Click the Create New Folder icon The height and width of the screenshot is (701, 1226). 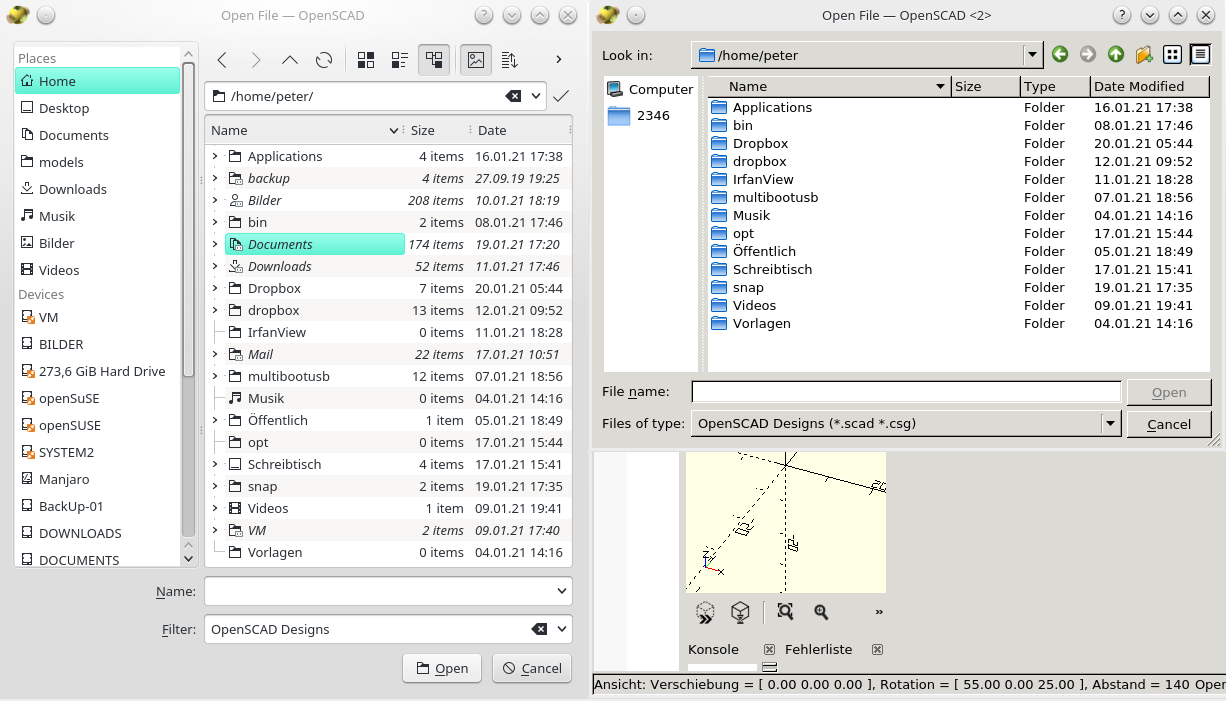click(x=1144, y=55)
